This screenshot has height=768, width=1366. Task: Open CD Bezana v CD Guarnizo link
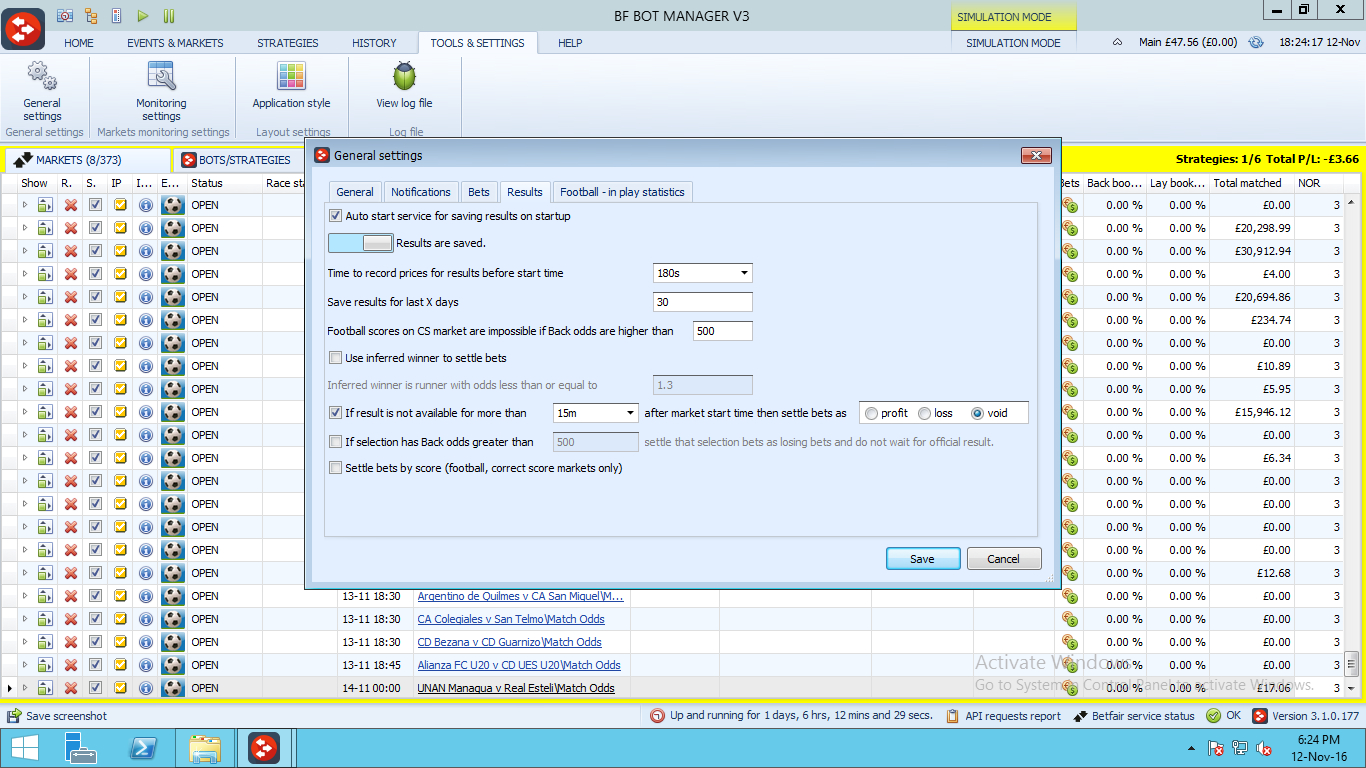point(510,642)
